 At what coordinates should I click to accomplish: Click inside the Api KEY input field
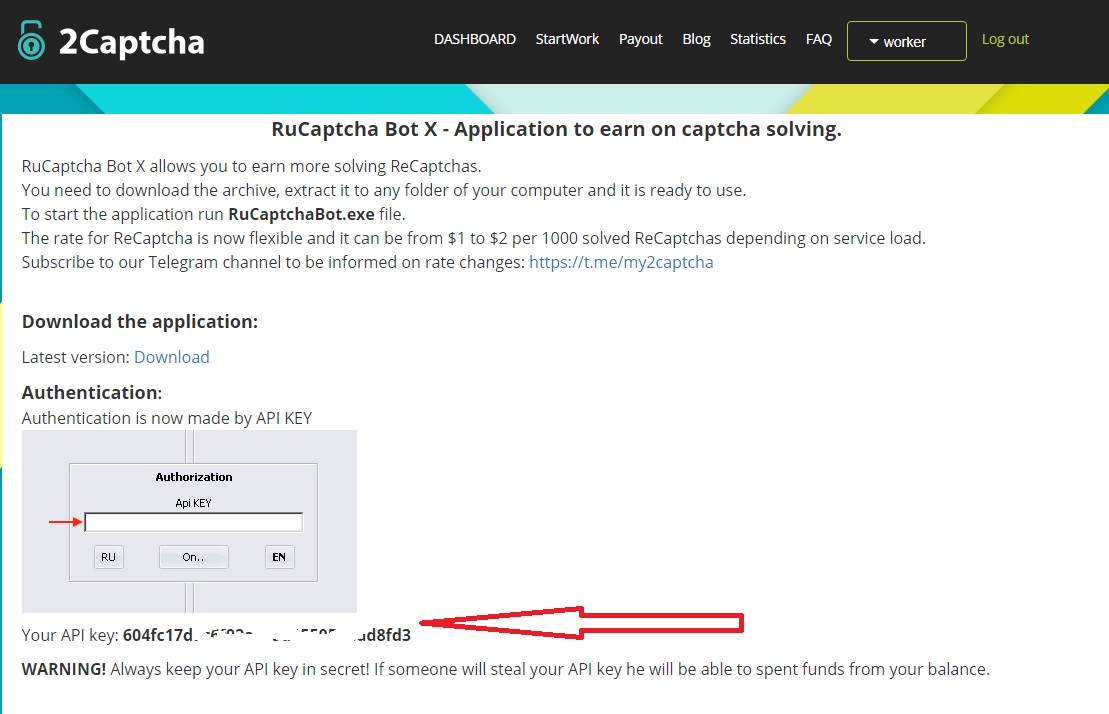tap(193, 521)
